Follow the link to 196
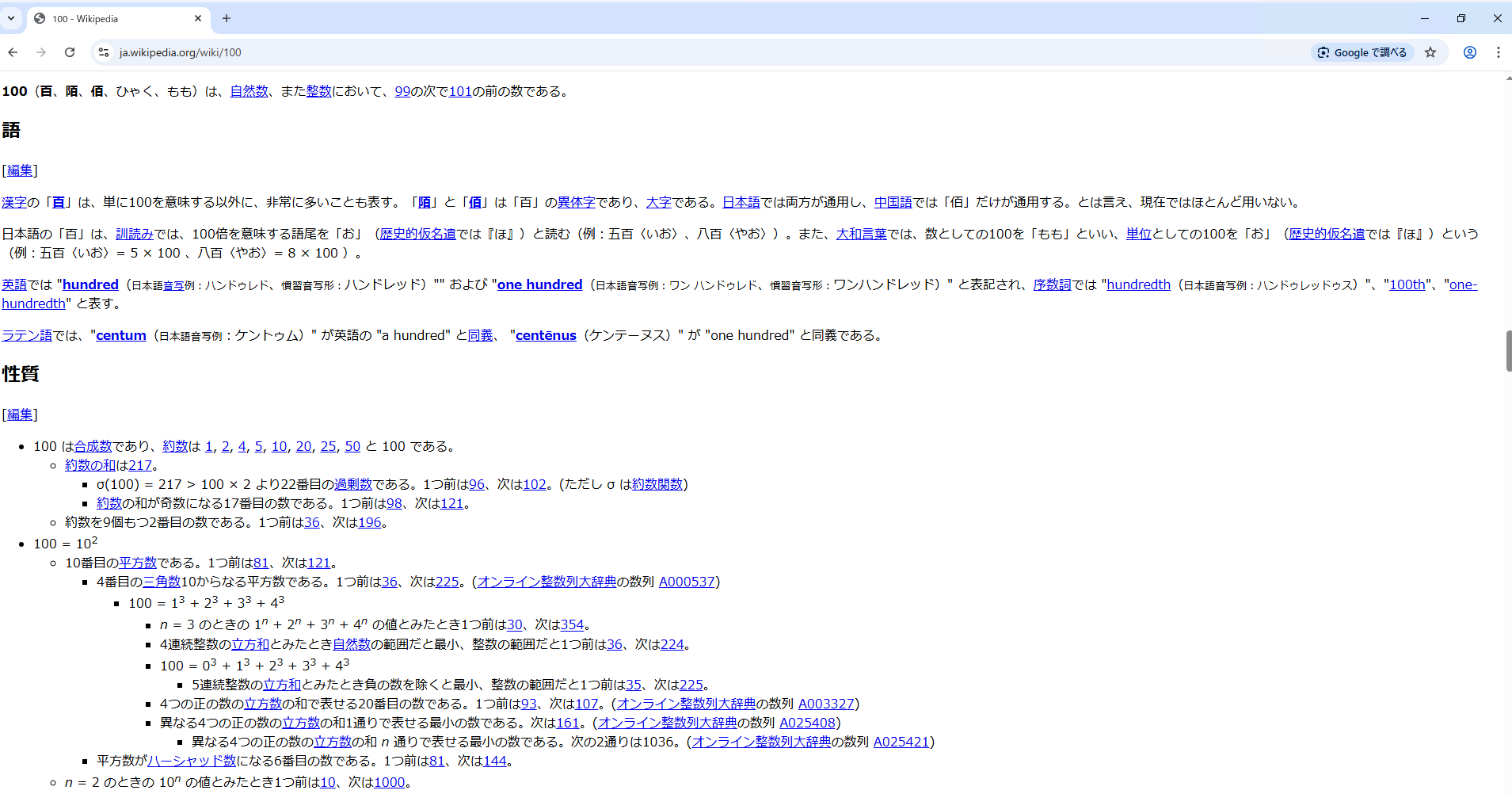1512x794 pixels. pos(370,522)
